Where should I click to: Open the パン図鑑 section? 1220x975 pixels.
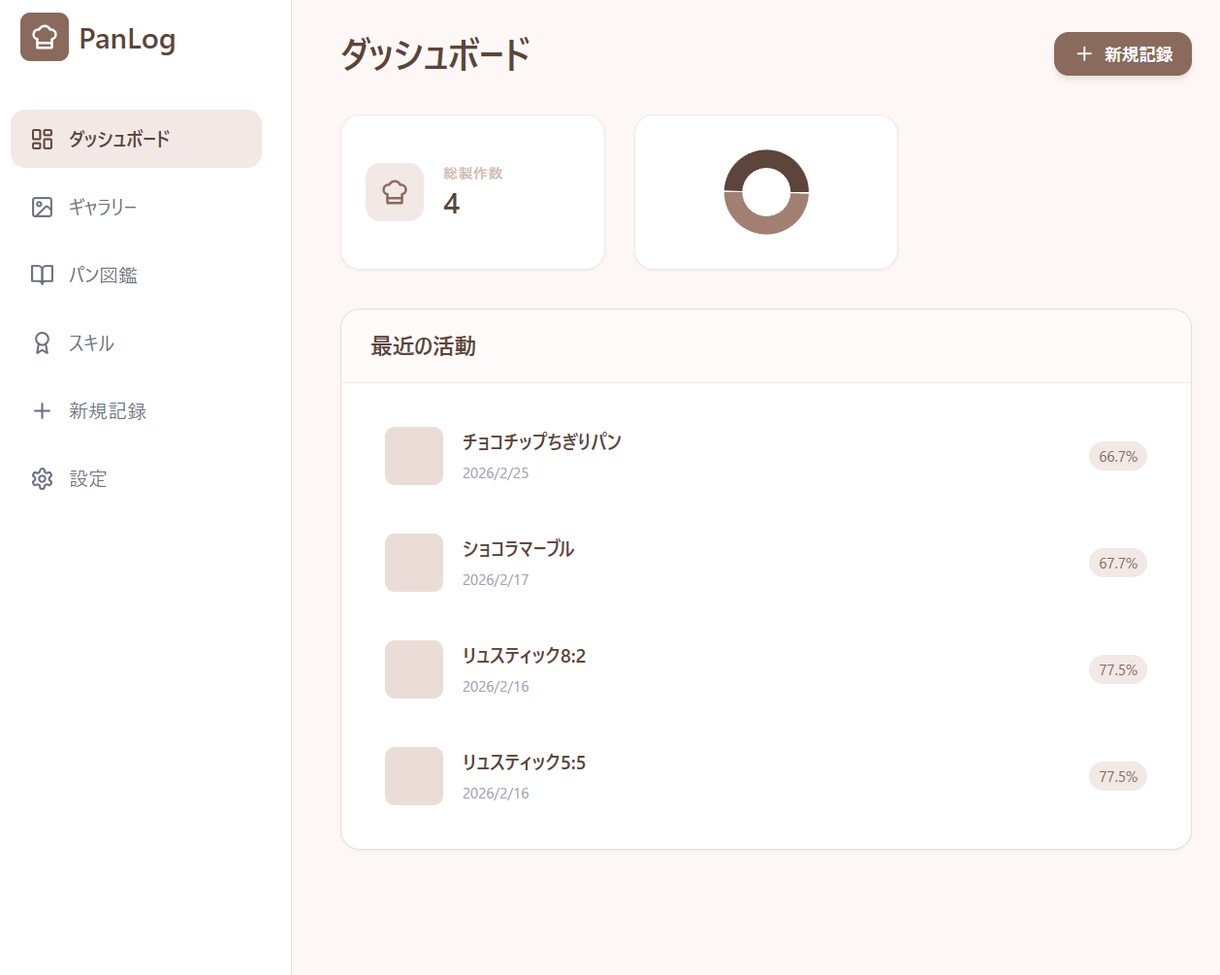click(136, 275)
